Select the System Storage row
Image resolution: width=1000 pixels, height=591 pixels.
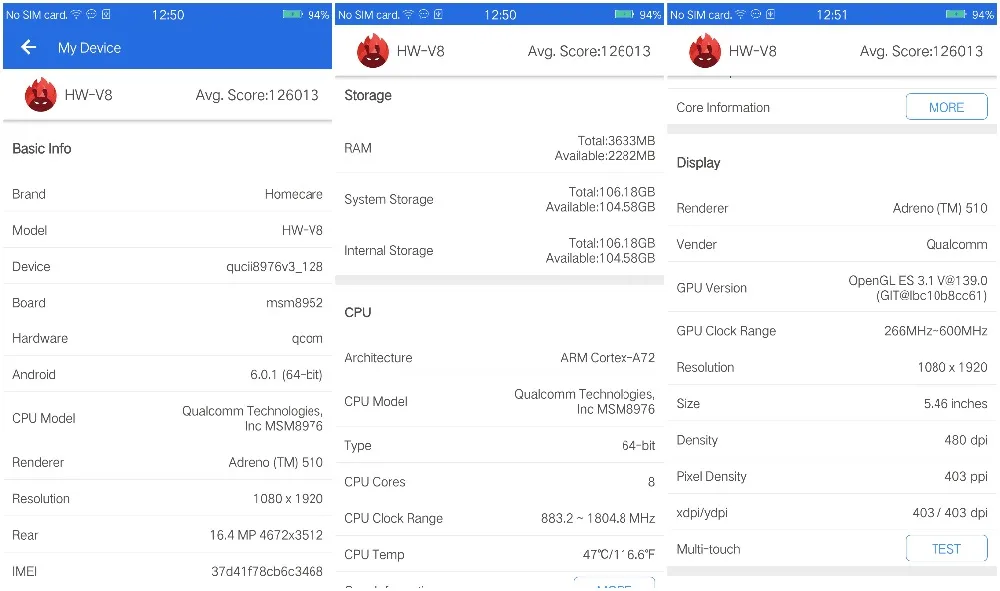(499, 199)
